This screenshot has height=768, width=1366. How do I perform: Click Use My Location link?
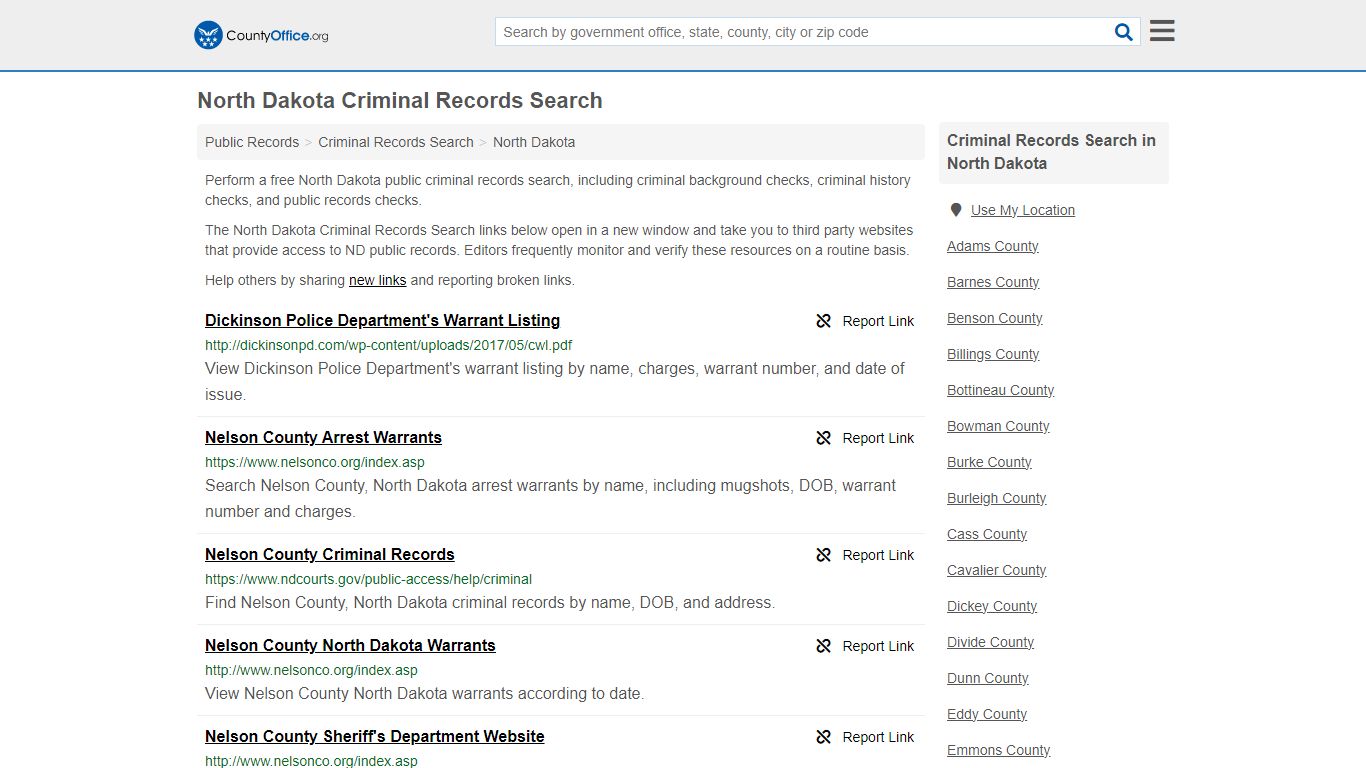pos(1023,210)
